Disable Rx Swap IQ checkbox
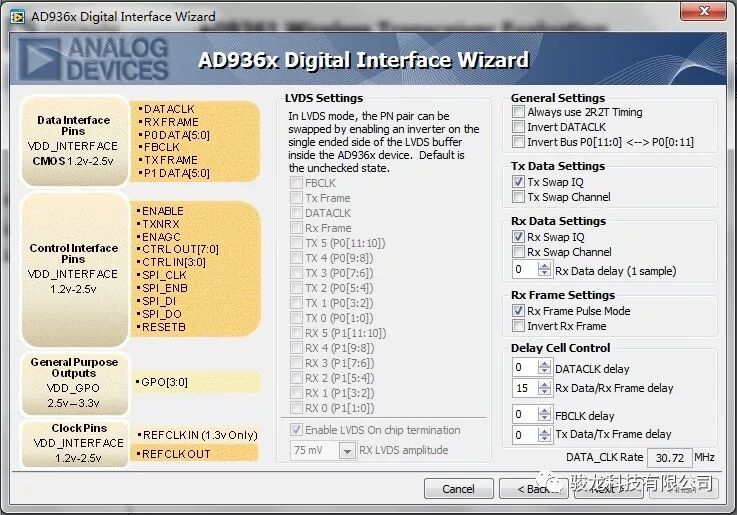This screenshot has height=515, width=737. (x=518, y=237)
